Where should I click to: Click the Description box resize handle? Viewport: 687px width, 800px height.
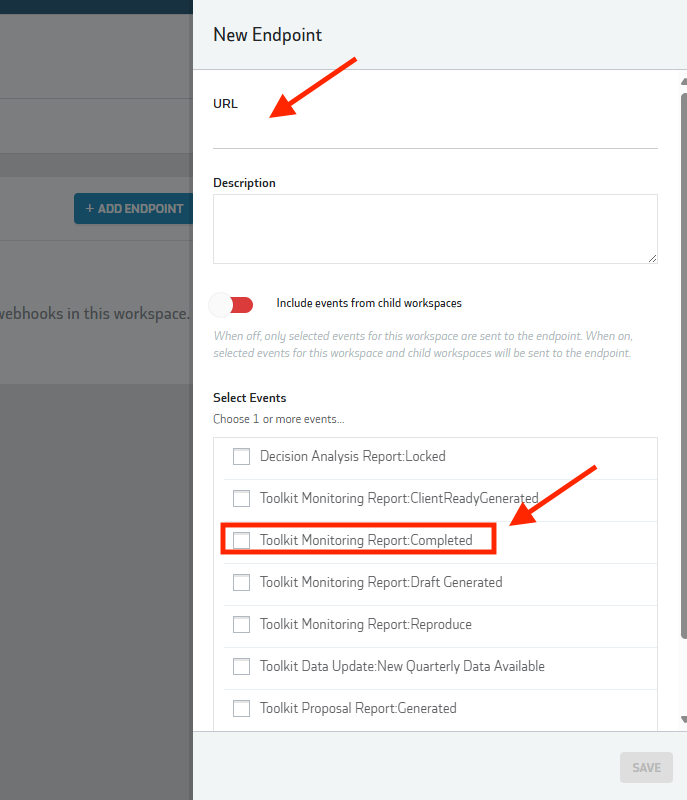coord(652,258)
